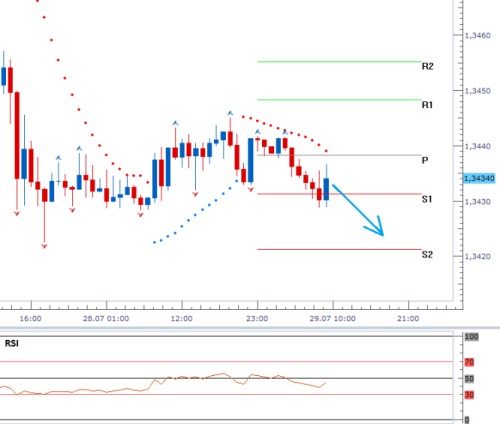
Task: Click the last blue candlestick near S1
Action: pyautogui.click(x=326, y=189)
